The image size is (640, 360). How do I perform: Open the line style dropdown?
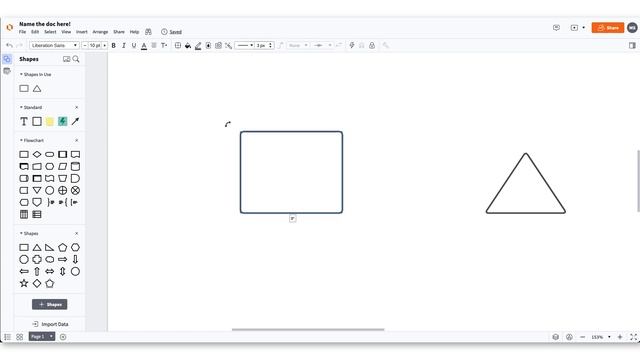(245, 45)
